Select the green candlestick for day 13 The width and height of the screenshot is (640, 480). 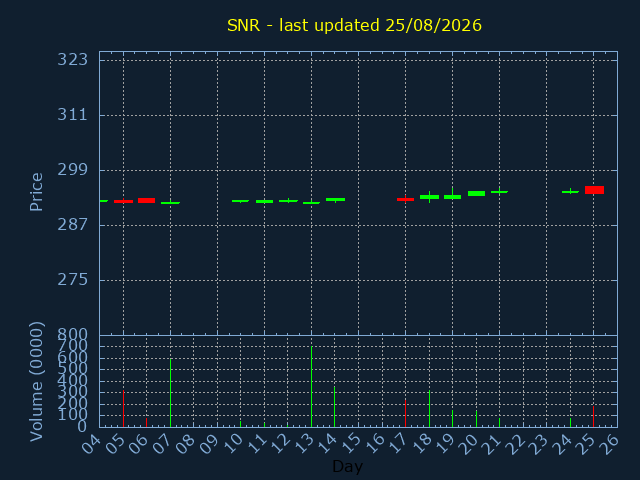[x=311, y=203]
